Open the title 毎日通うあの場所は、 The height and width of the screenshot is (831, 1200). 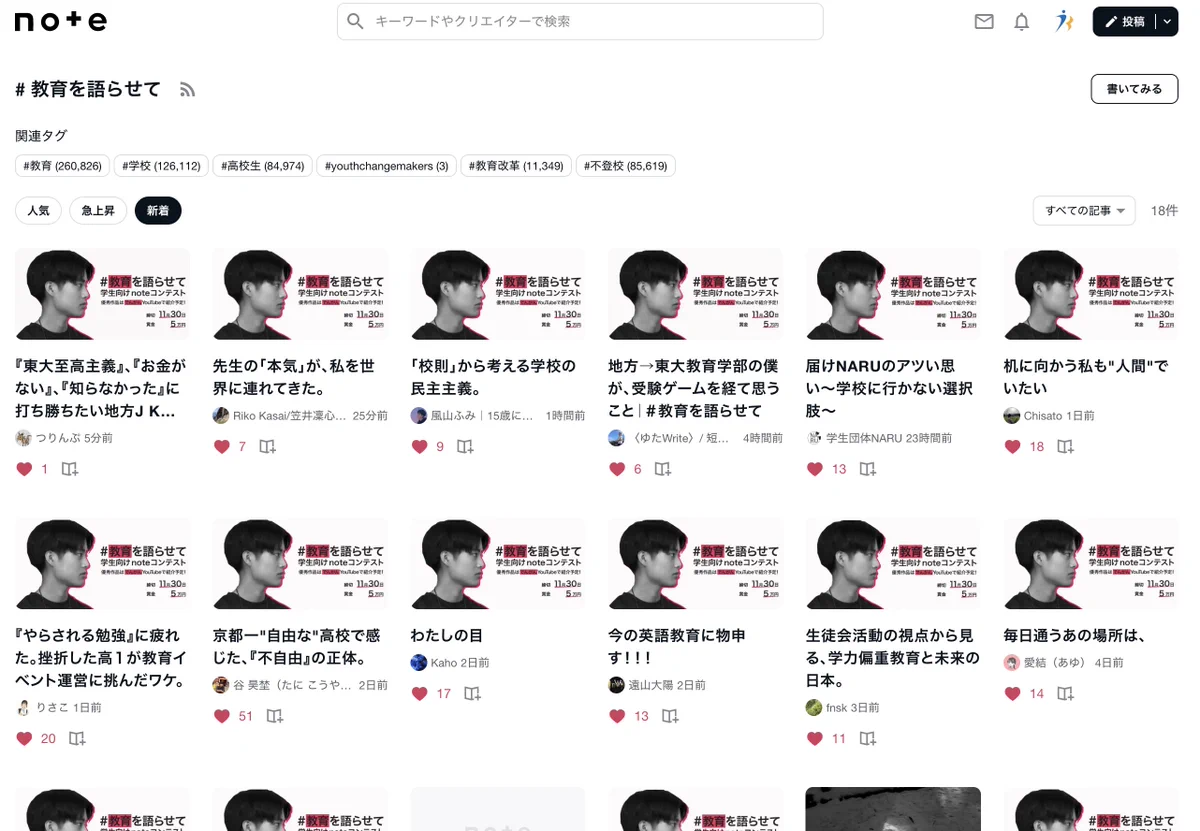click(1074, 635)
